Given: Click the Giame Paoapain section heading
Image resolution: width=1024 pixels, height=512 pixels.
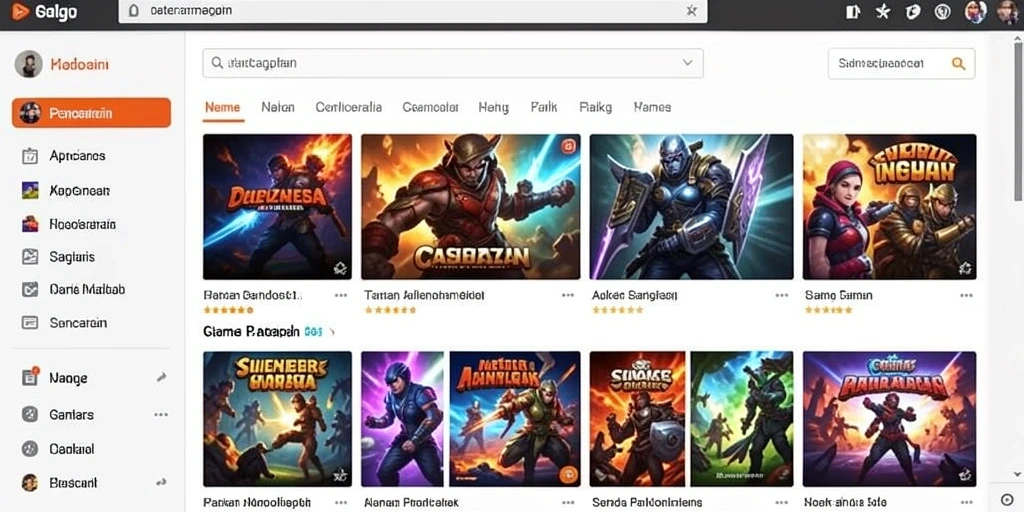Looking at the screenshot, I should click(251, 332).
